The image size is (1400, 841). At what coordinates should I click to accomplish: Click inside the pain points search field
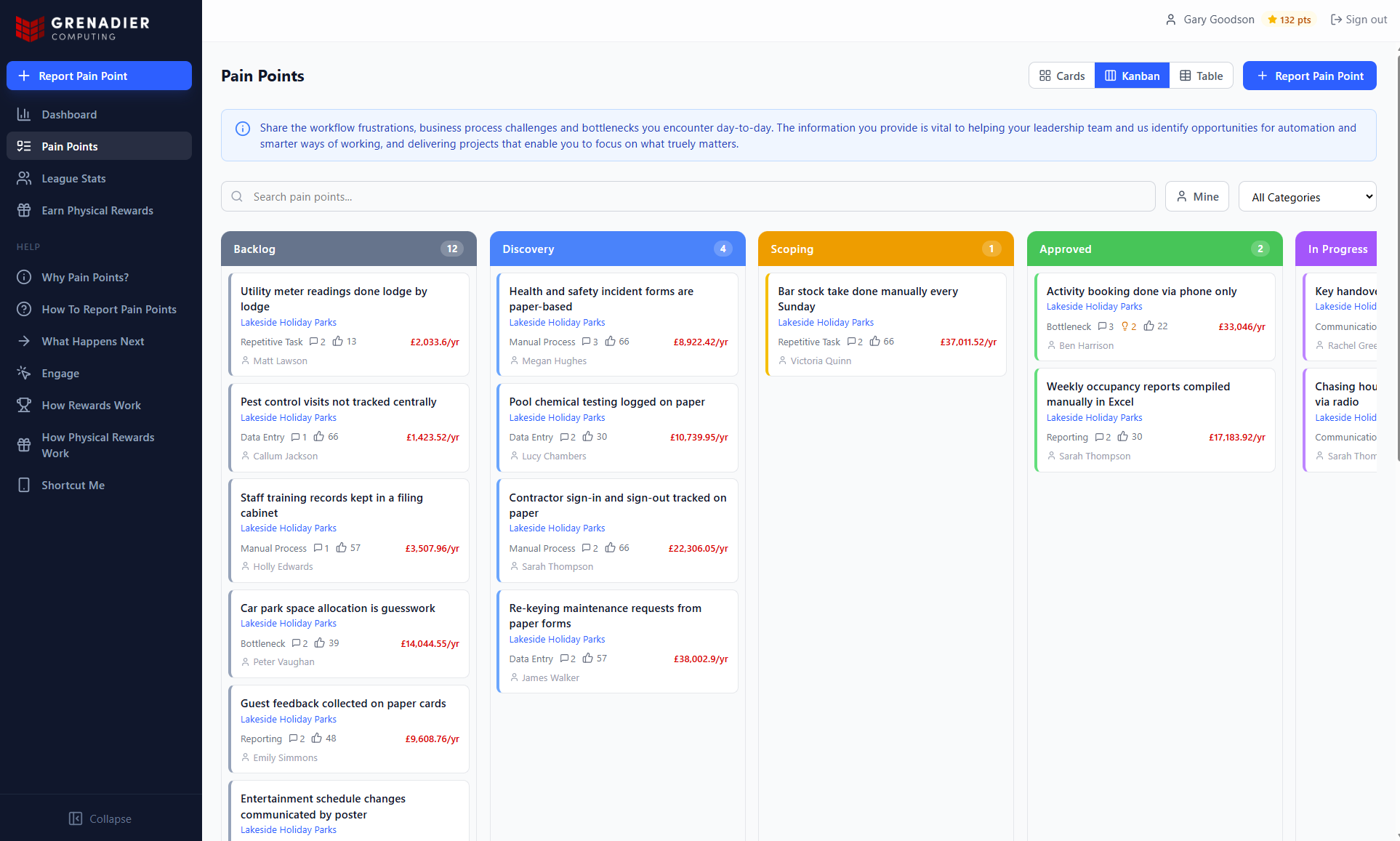pos(509,196)
